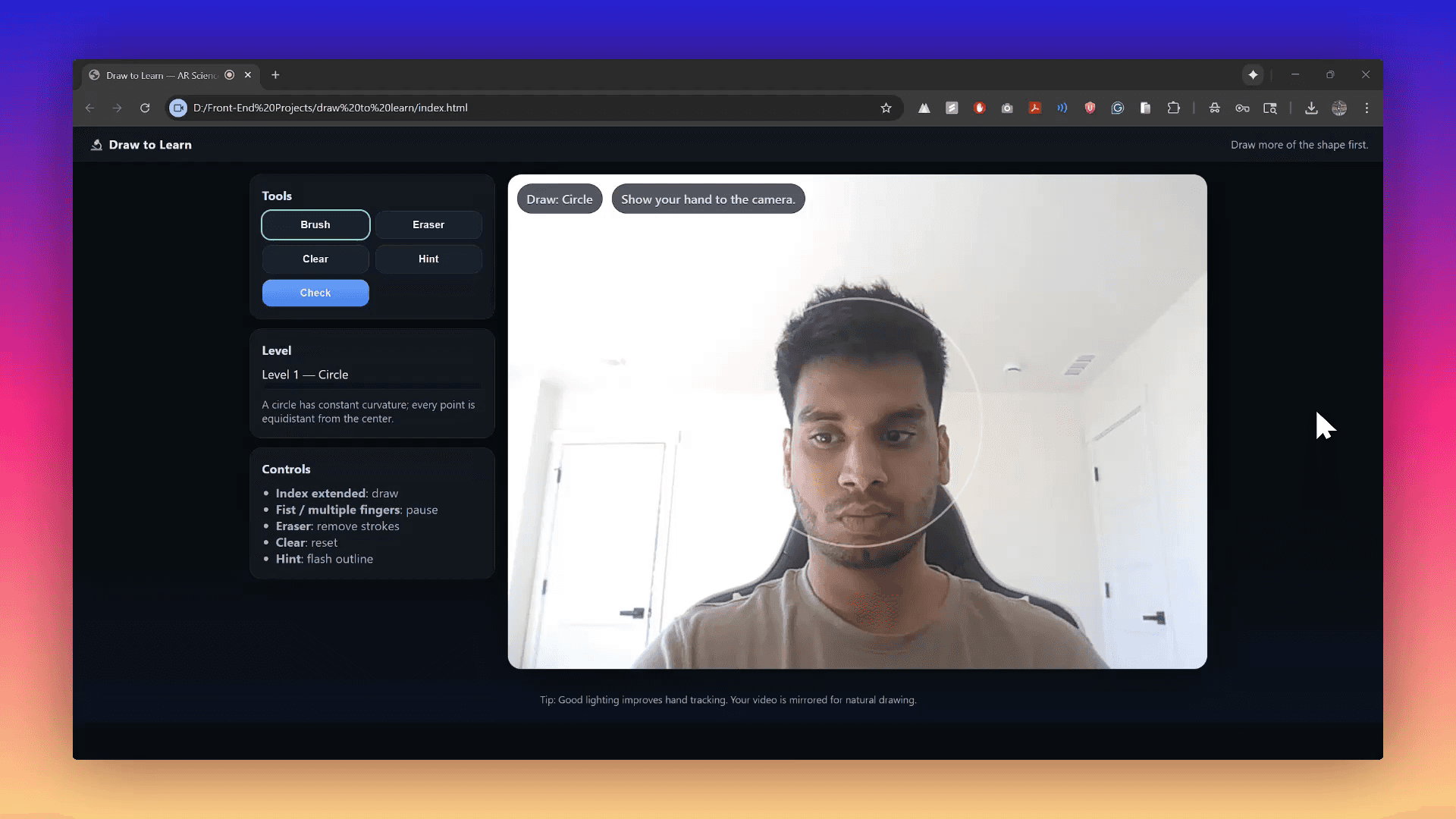Open the Extensions puzzle menu
The width and height of the screenshot is (1456, 819).
pos(1173,108)
